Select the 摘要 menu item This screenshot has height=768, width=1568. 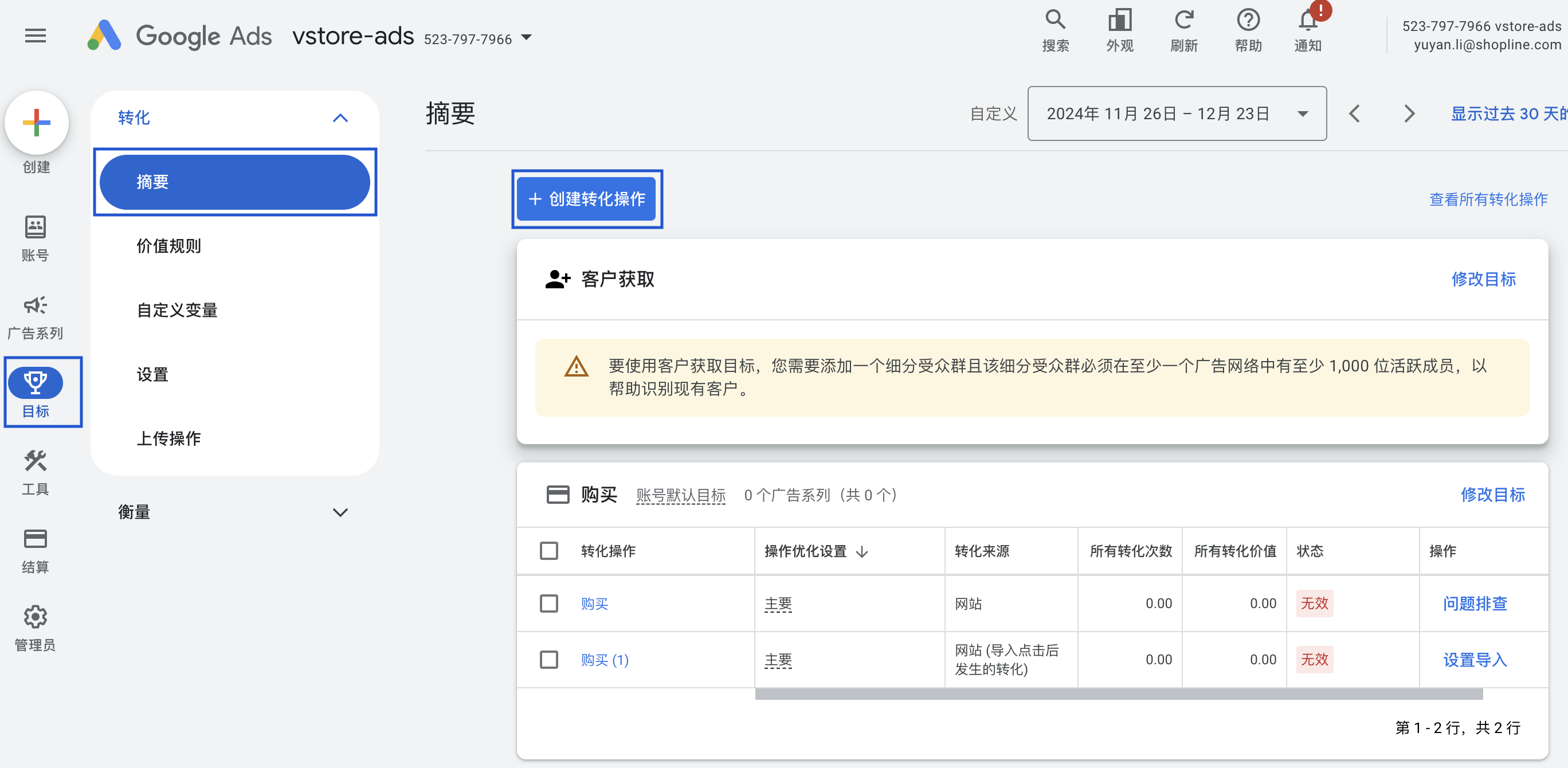235,182
